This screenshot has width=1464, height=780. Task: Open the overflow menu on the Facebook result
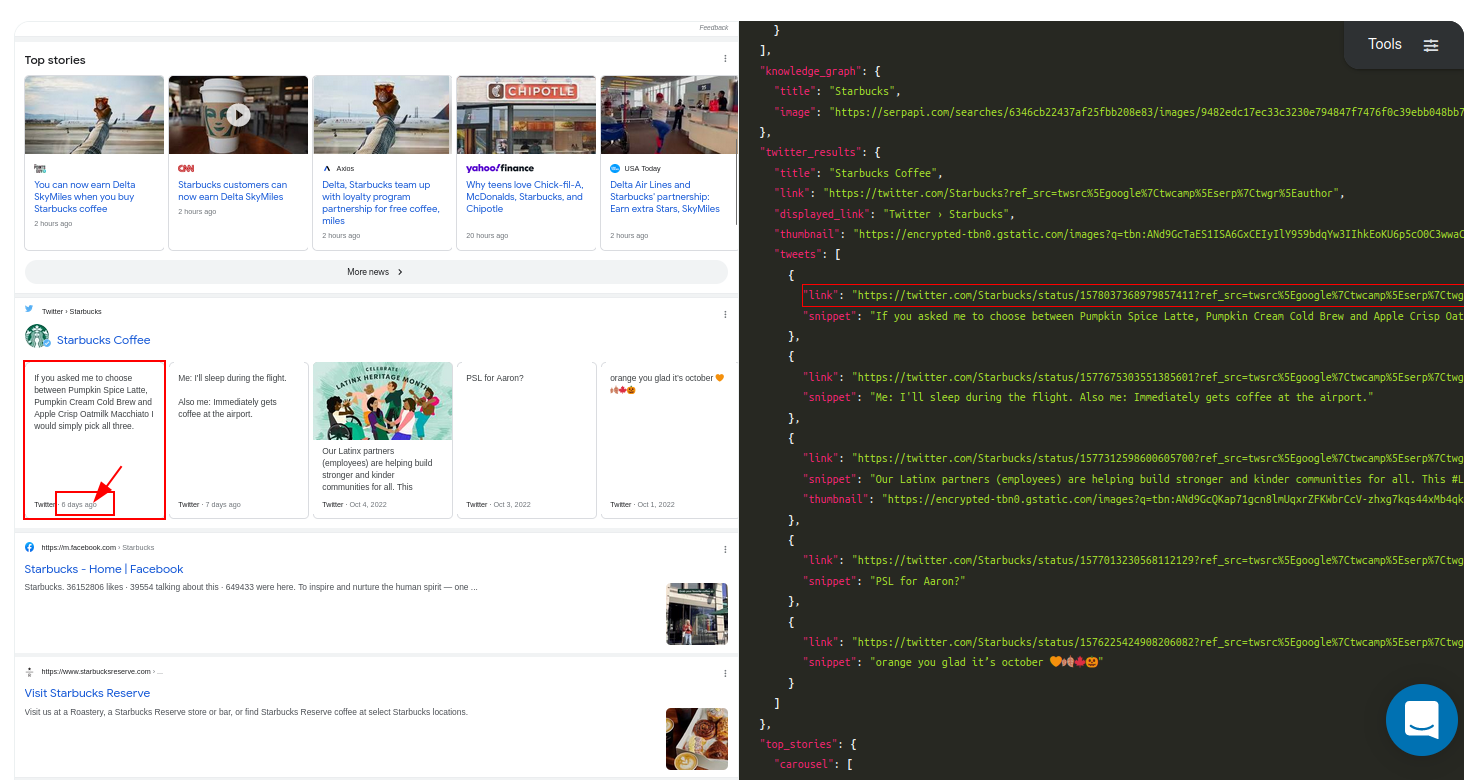(x=724, y=549)
